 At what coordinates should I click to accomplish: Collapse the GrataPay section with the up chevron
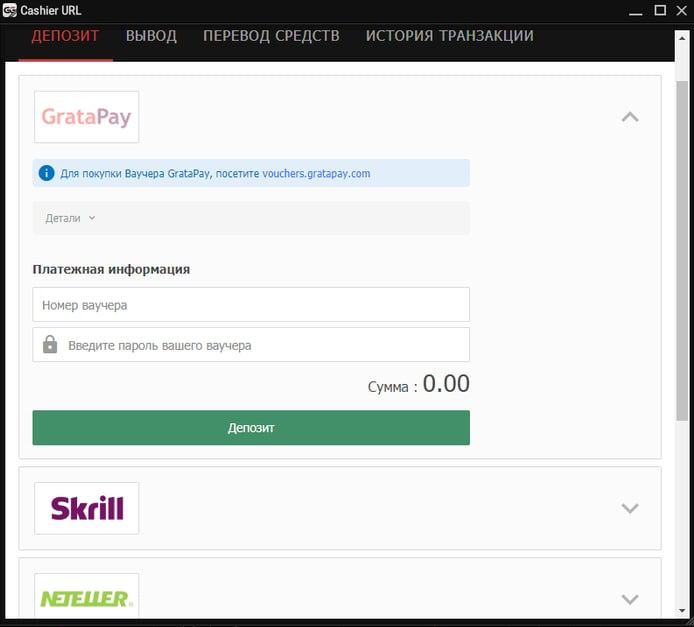coord(630,117)
